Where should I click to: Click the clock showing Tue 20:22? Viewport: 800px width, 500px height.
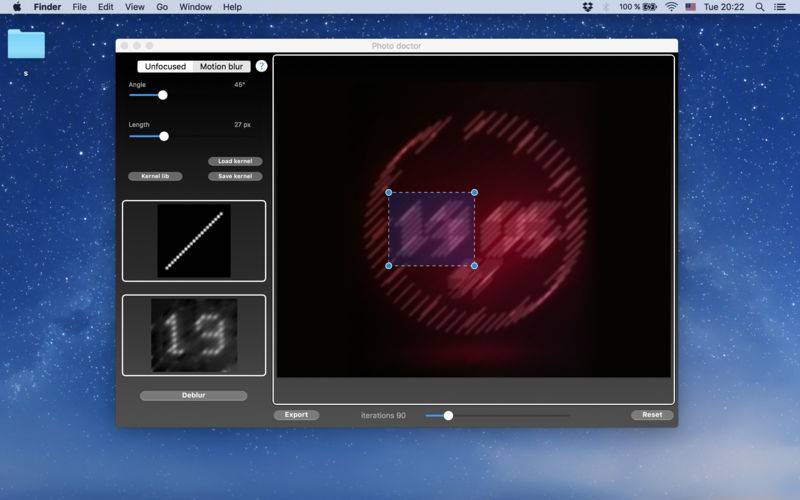(724, 7)
